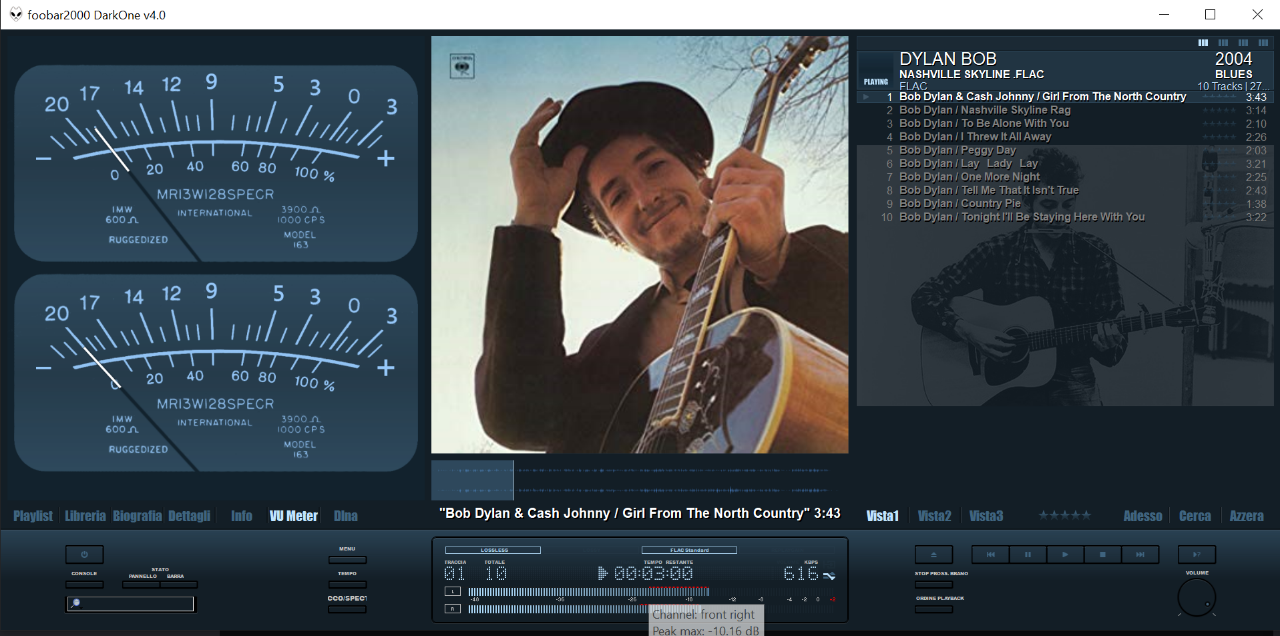Rate the Nashville Skyline Rag track stars
Viewport: 1280px width, 636px height.
[x=1219, y=110]
